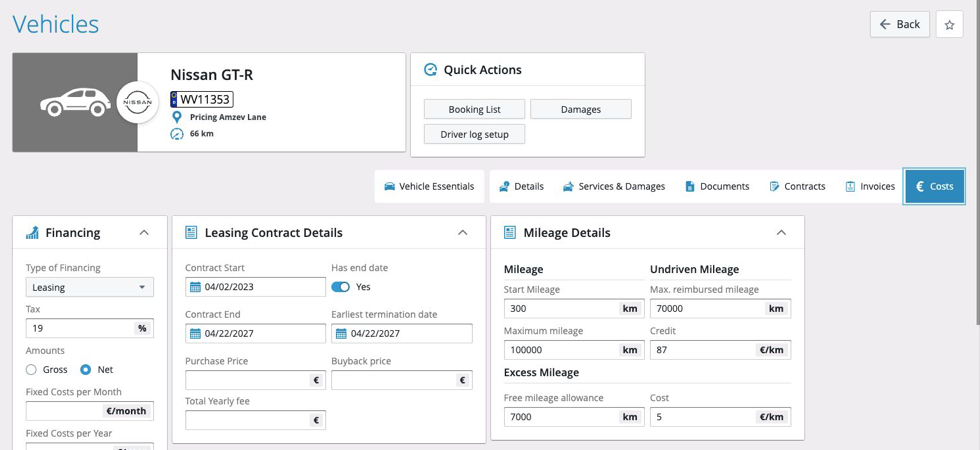Click the Mileage Details document icon
The height and width of the screenshot is (450, 980).
(510, 232)
